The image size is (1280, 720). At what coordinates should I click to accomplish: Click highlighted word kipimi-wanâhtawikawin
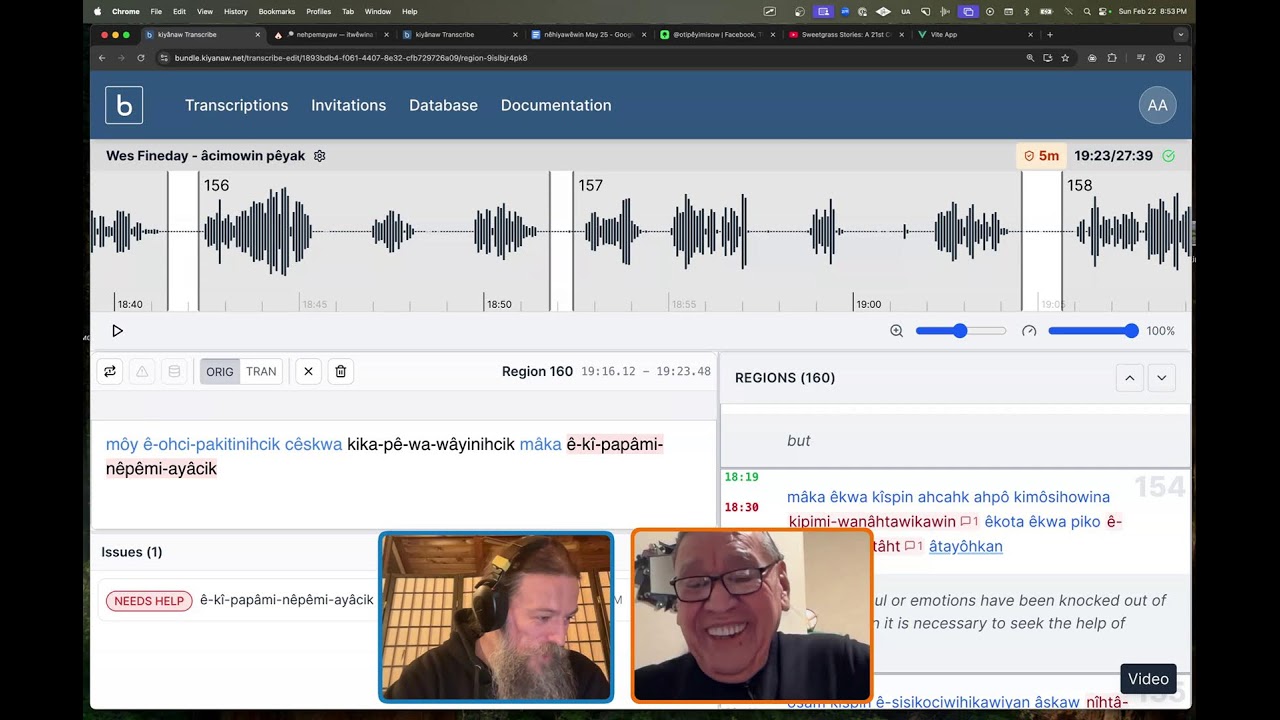click(x=872, y=522)
